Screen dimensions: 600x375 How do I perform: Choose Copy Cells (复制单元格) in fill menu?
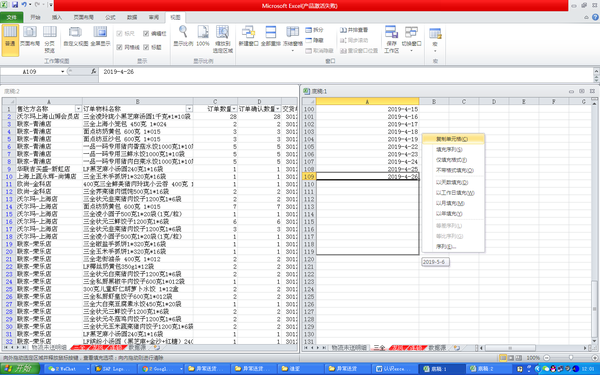pyautogui.click(x=453, y=139)
